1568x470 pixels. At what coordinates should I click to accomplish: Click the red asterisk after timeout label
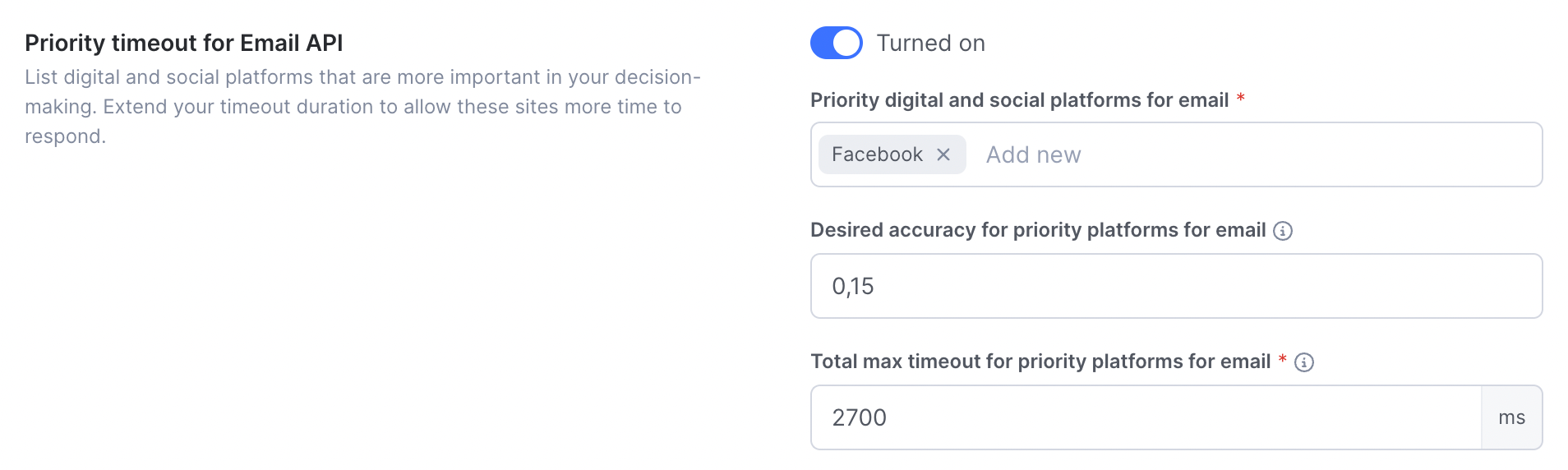pyautogui.click(x=1282, y=359)
